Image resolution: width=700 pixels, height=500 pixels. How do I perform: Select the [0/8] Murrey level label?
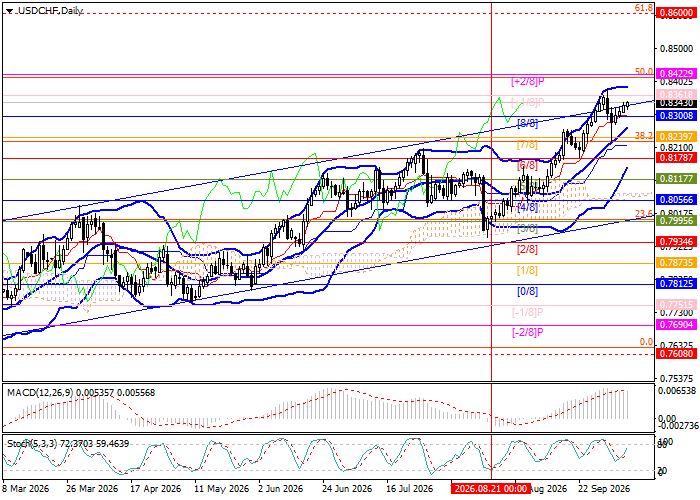527,292
